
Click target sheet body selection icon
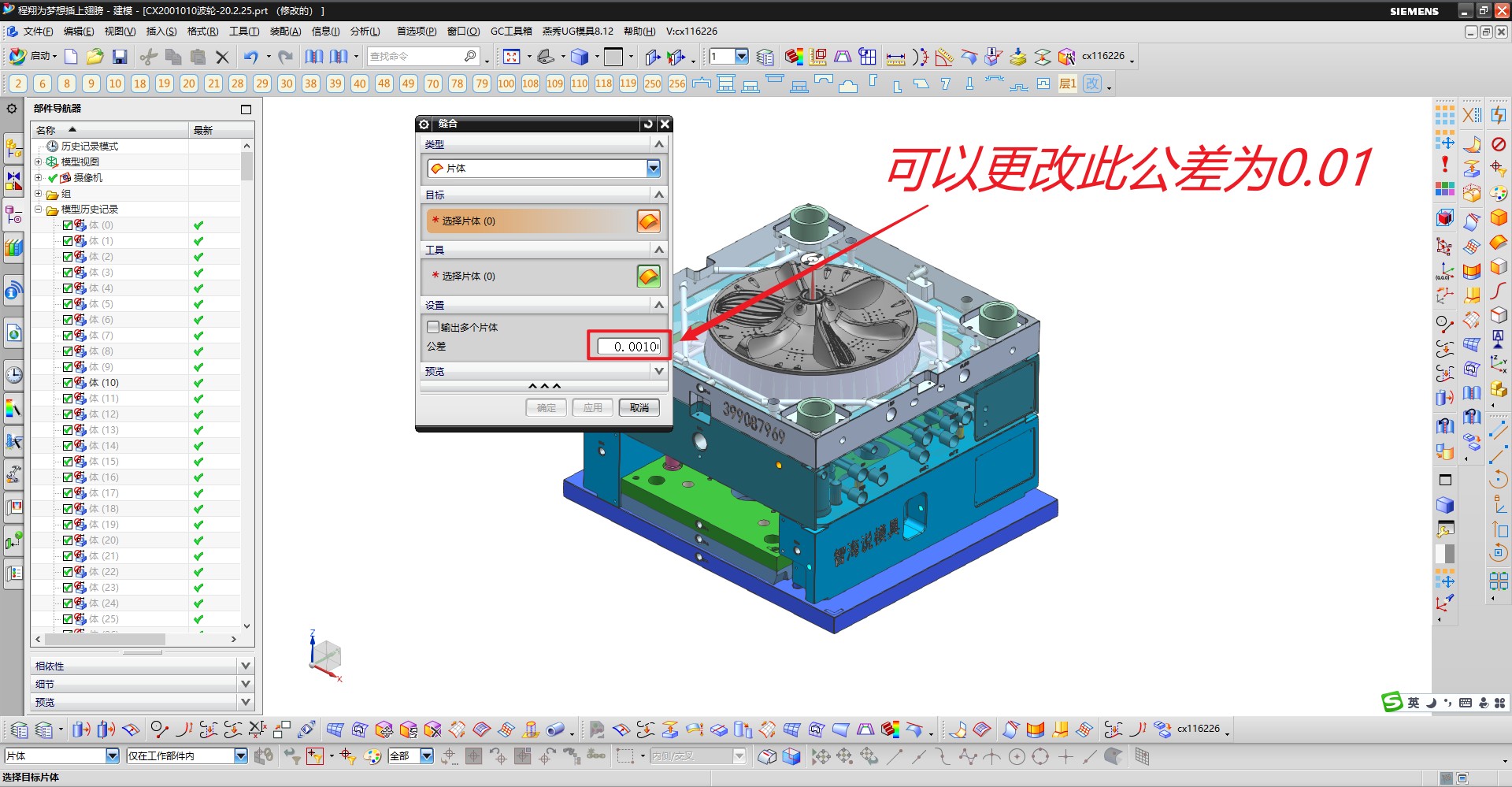tap(648, 221)
